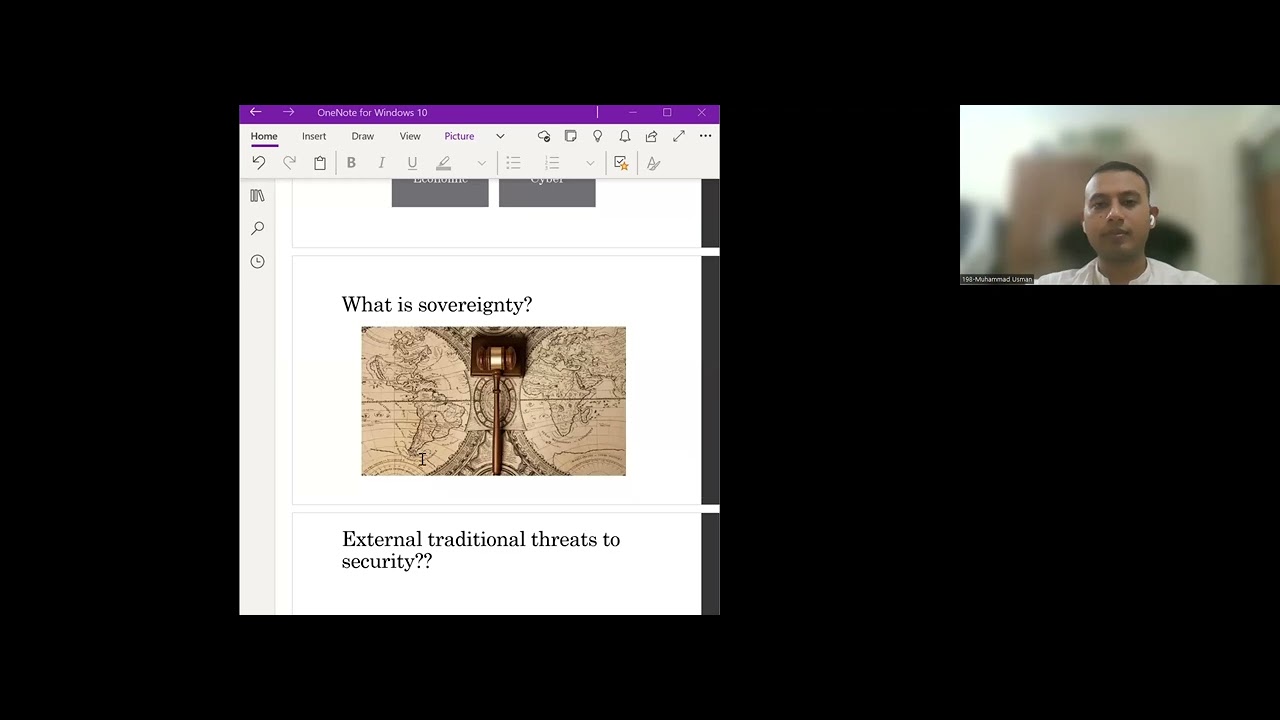Image resolution: width=1280 pixels, height=720 pixels.
Task: Check the cloud sync status
Action: click(x=544, y=136)
